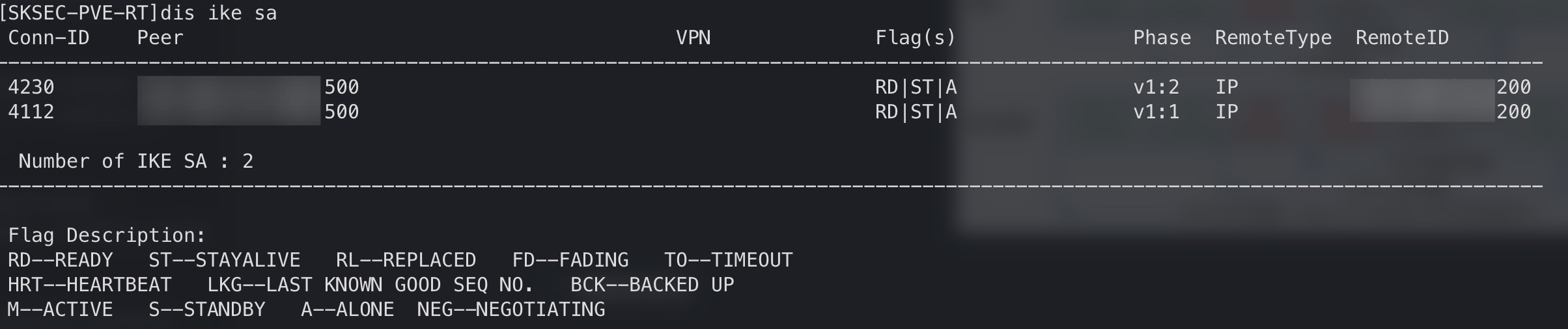Click the Conn-ID column header
Viewport: 1568px width, 329px height.
[x=49, y=38]
